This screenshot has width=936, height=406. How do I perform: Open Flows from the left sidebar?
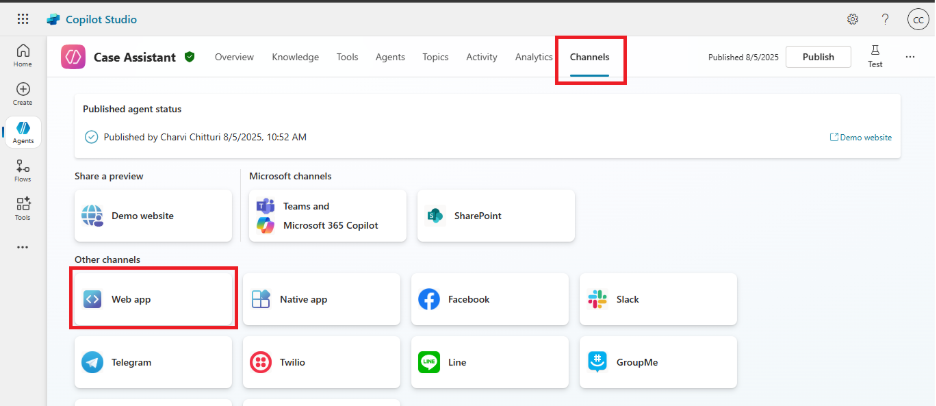coord(23,171)
